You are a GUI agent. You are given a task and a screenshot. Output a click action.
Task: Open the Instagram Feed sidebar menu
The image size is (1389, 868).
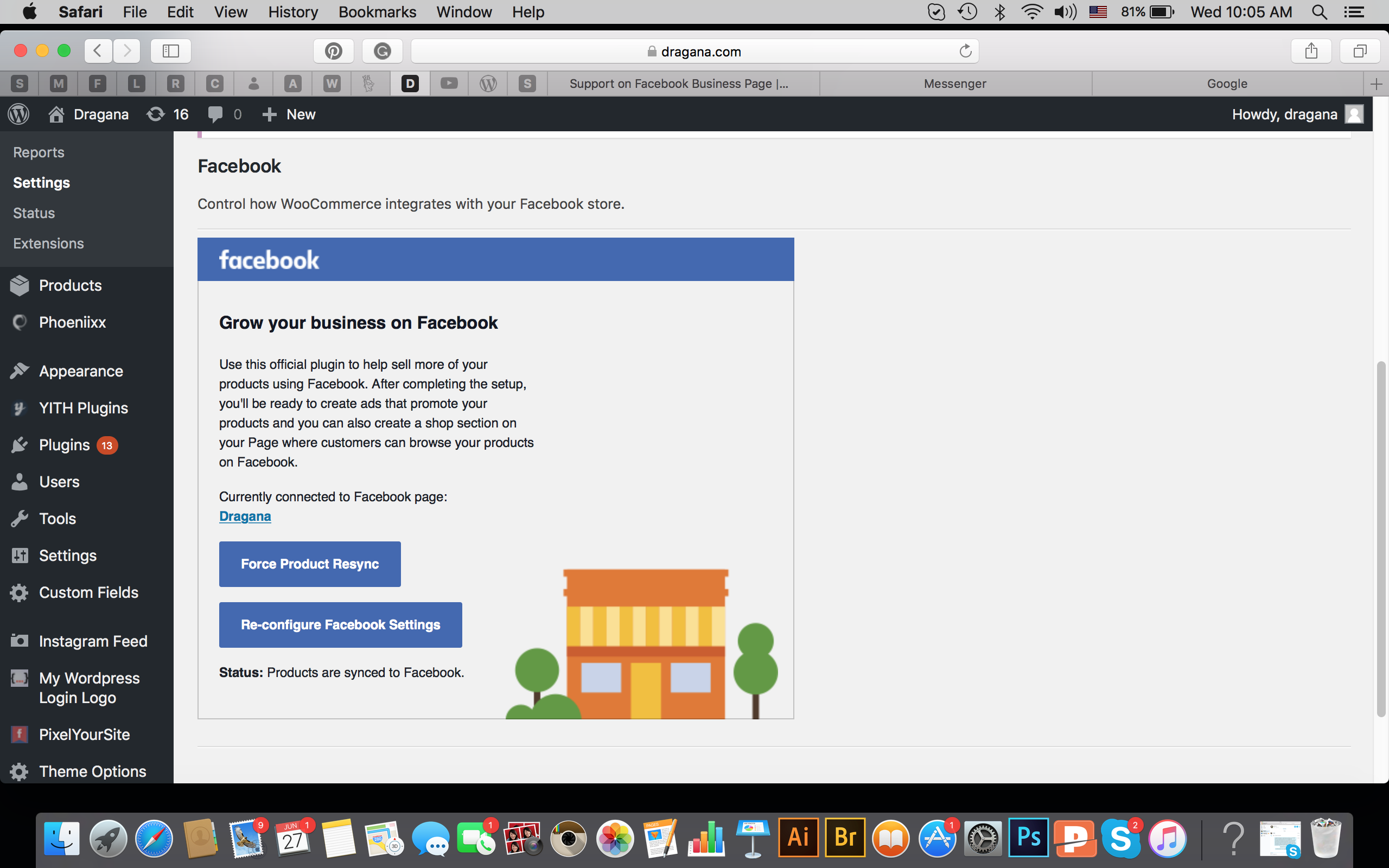93,641
